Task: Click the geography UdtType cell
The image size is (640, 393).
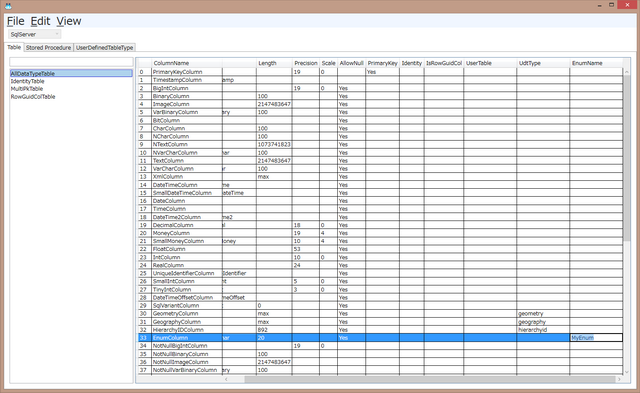Action: (543, 322)
